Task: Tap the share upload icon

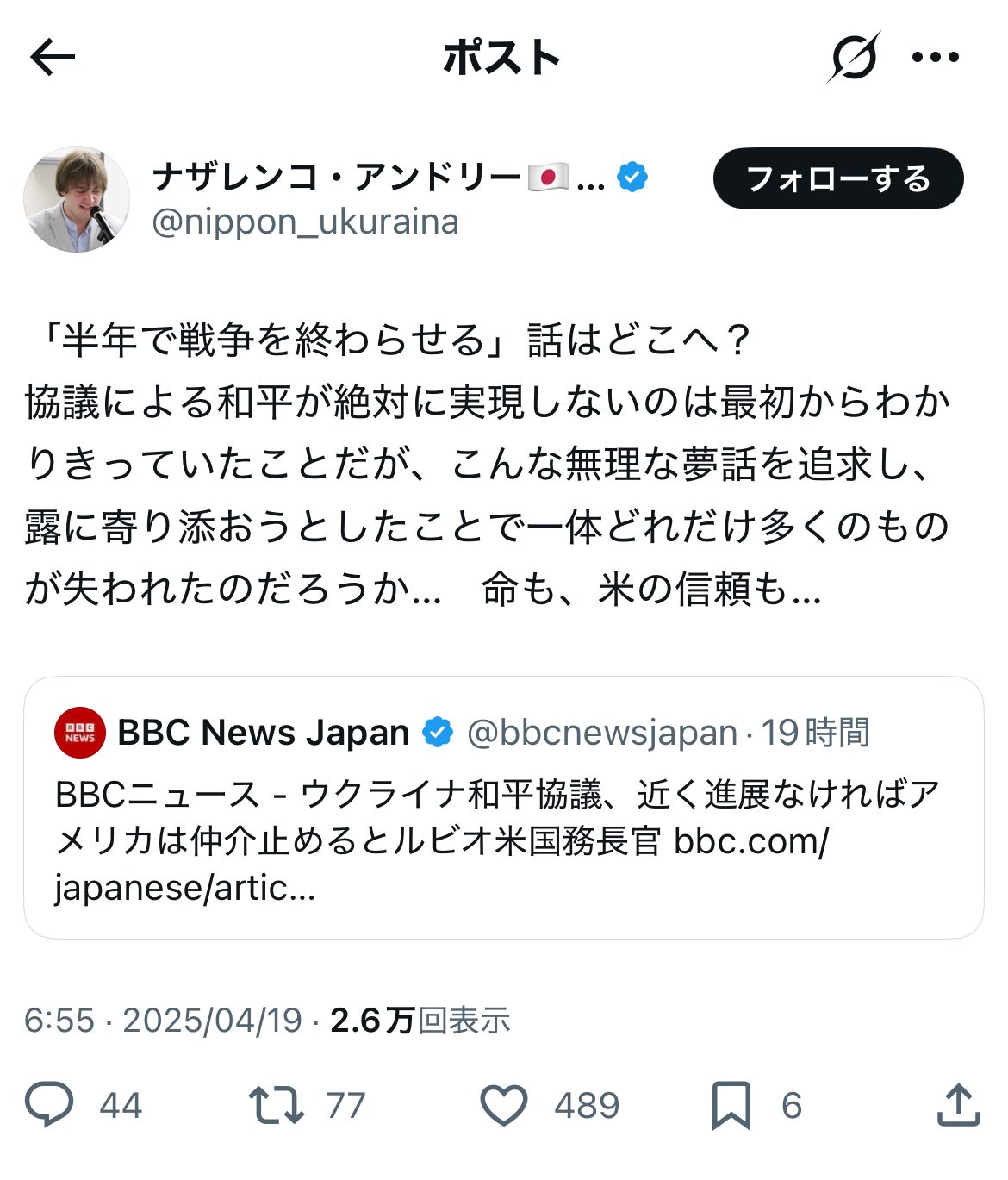Action: coord(958,1105)
